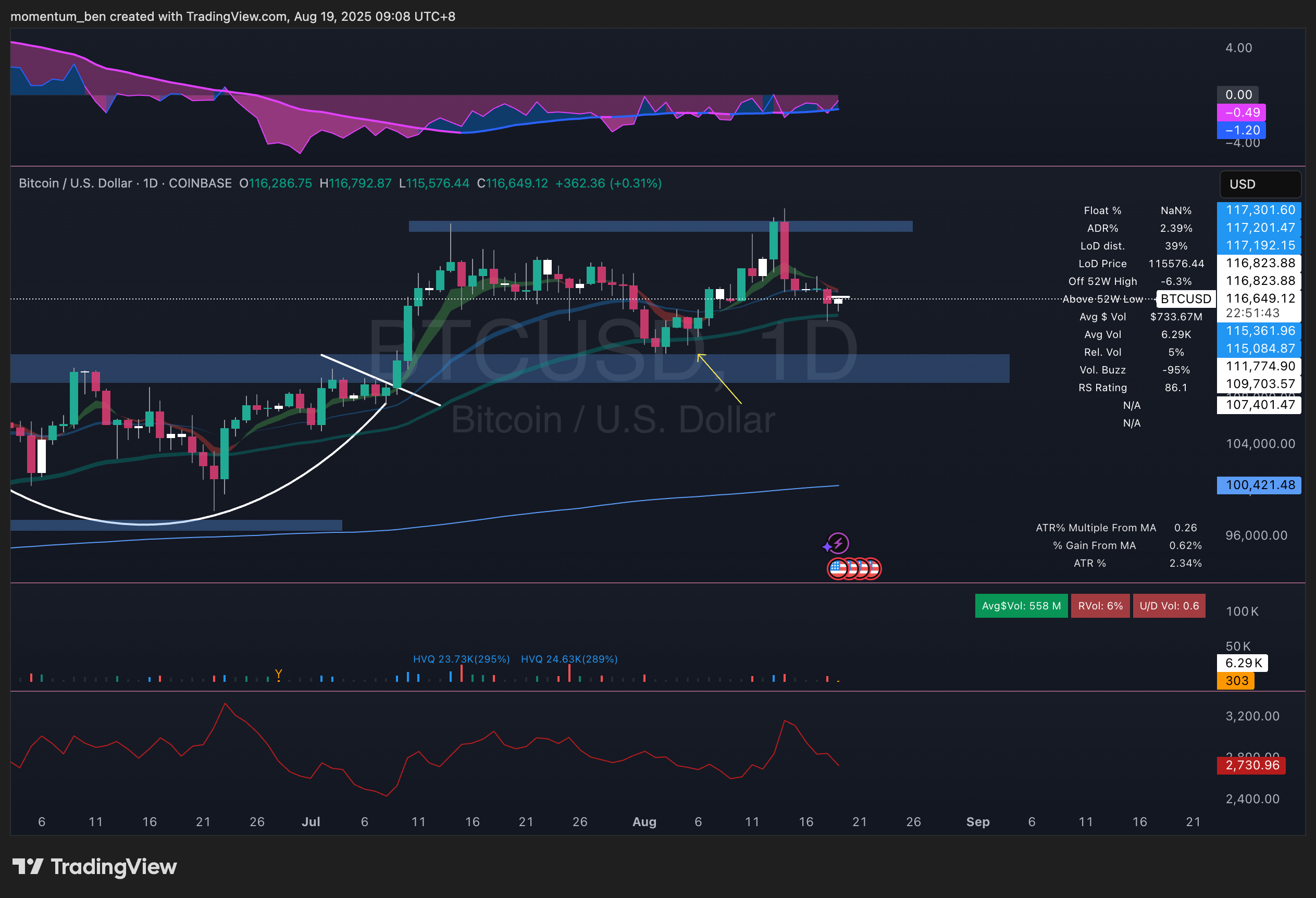Click the purple sparkle star icon
The height and width of the screenshot is (898, 1316).
(827, 547)
